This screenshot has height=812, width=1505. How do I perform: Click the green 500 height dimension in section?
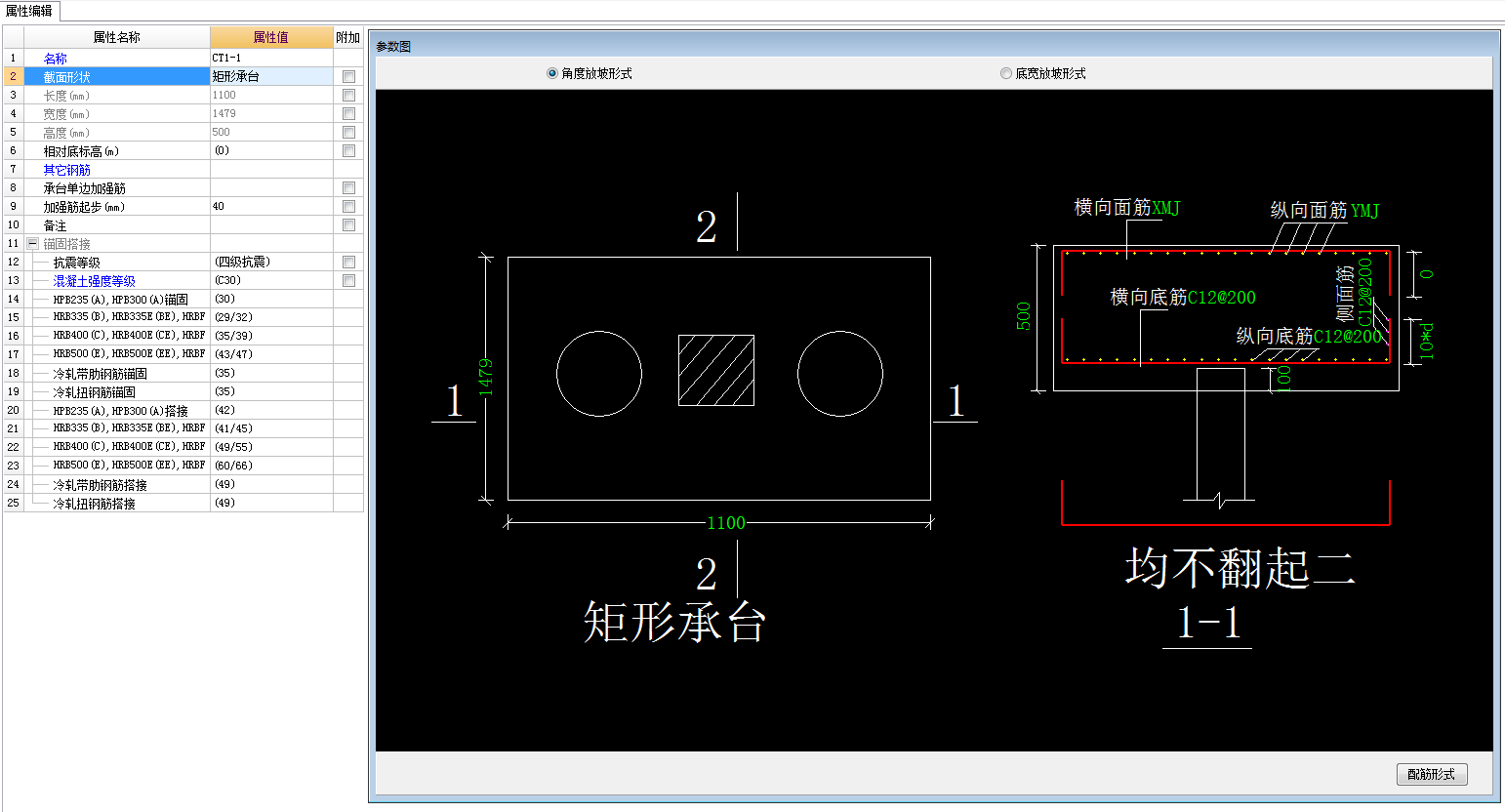pos(1024,316)
